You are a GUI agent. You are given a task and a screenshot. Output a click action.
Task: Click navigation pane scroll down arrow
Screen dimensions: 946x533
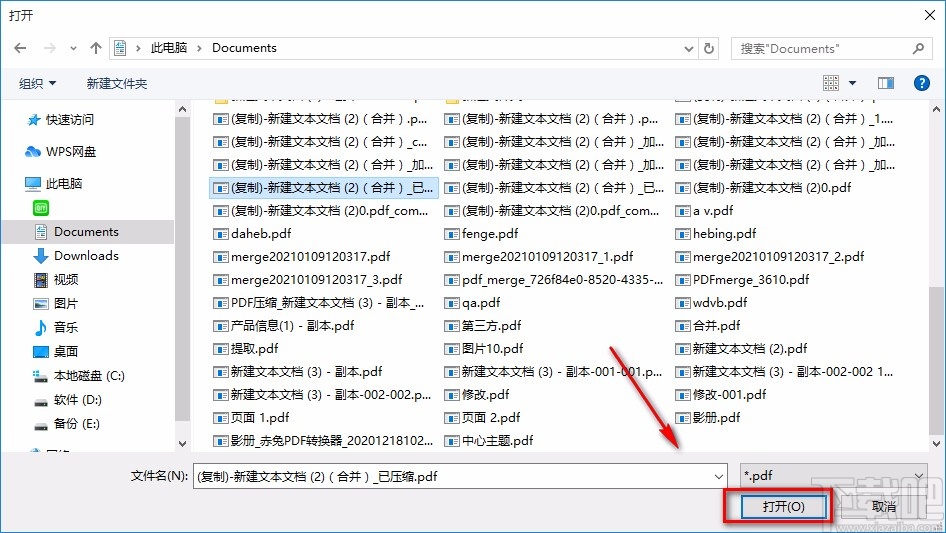[x=182, y=444]
